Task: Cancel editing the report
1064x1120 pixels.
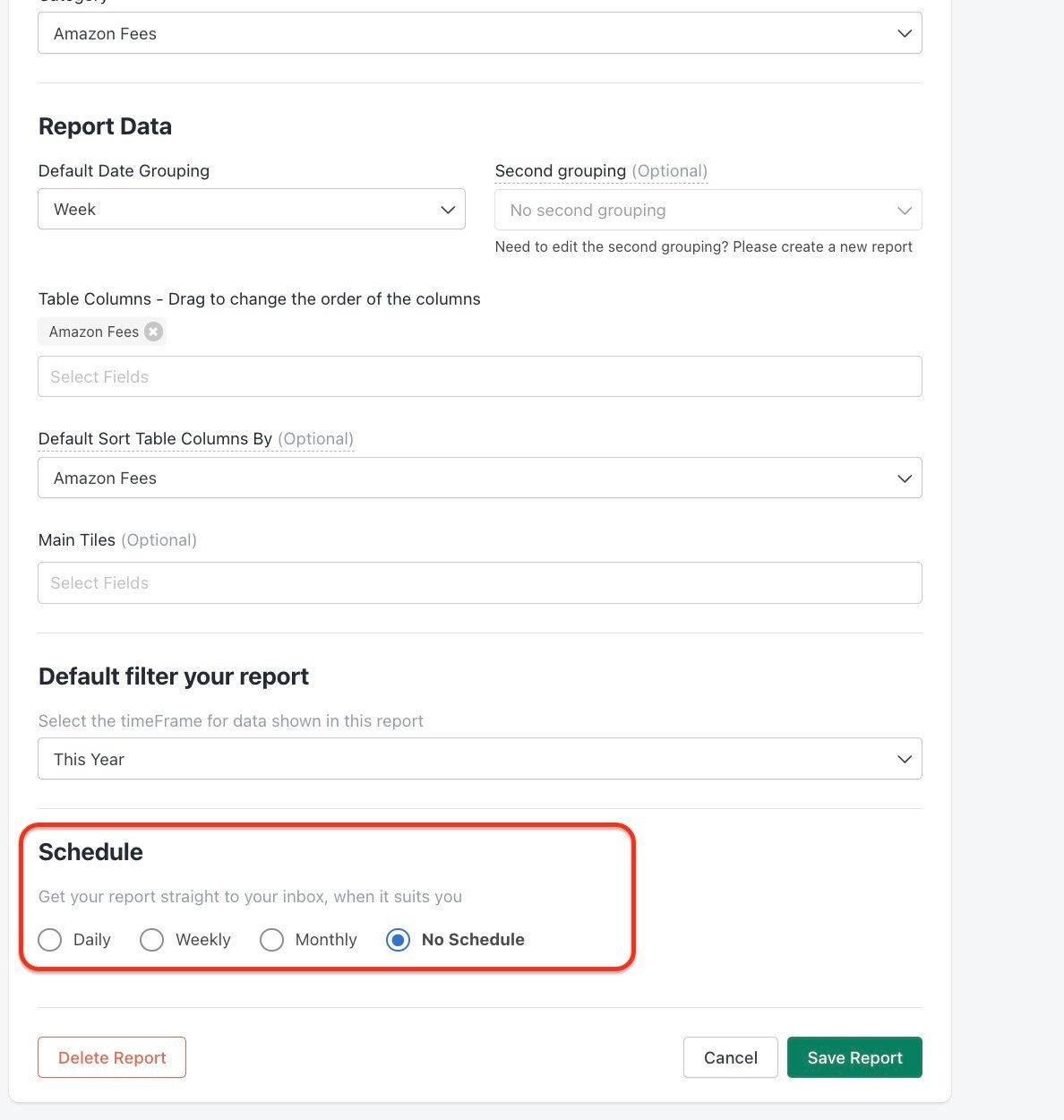Action: click(731, 1057)
